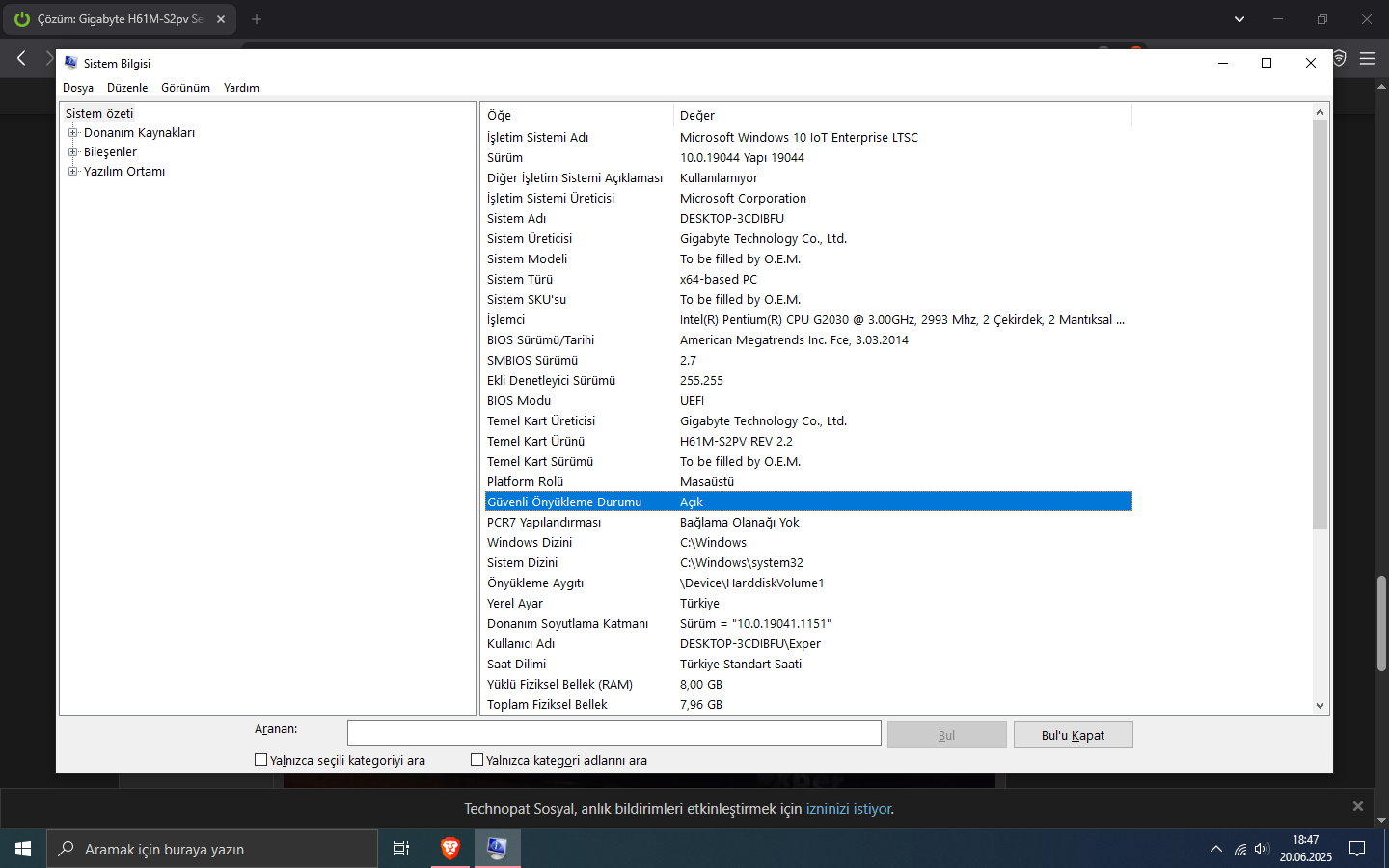
Task: Open the Windows Start menu
Action: (x=23, y=849)
